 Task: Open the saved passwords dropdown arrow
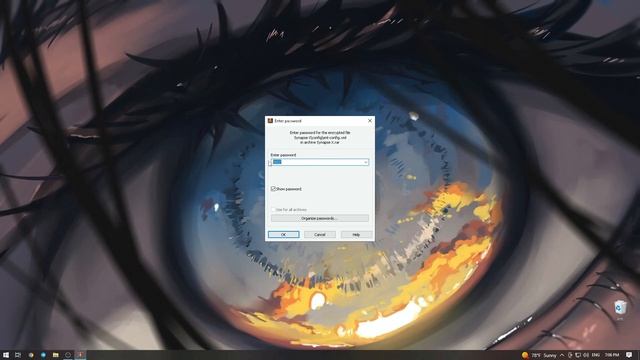[366, 162]
